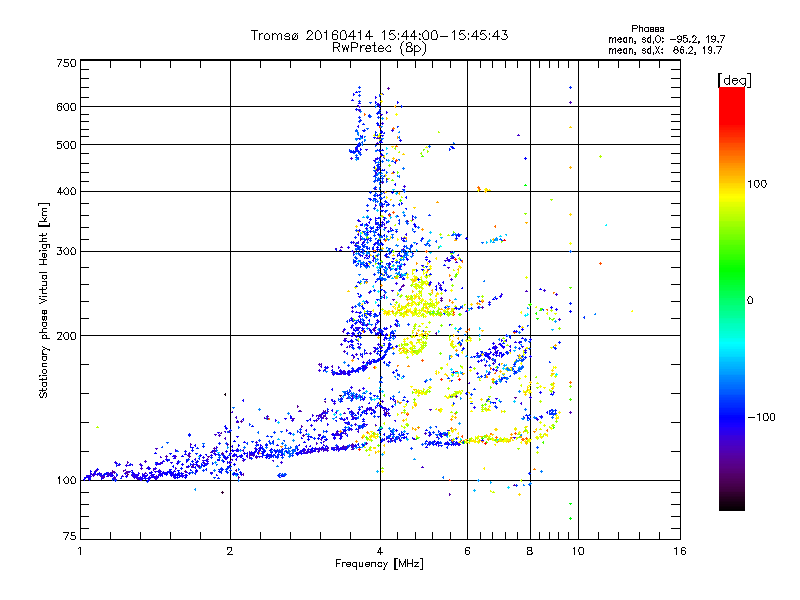Viewport: 800px width, 600px height.
Task: Click the colorbar label '100'
Action: click(x=757, y=184)
